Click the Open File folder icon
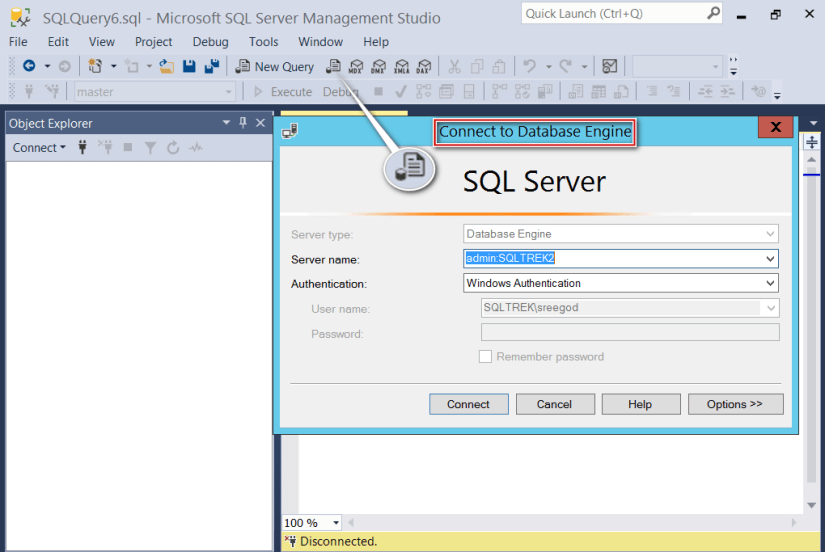The height and width of the screenshot is (552, 825). click(167, 67)
